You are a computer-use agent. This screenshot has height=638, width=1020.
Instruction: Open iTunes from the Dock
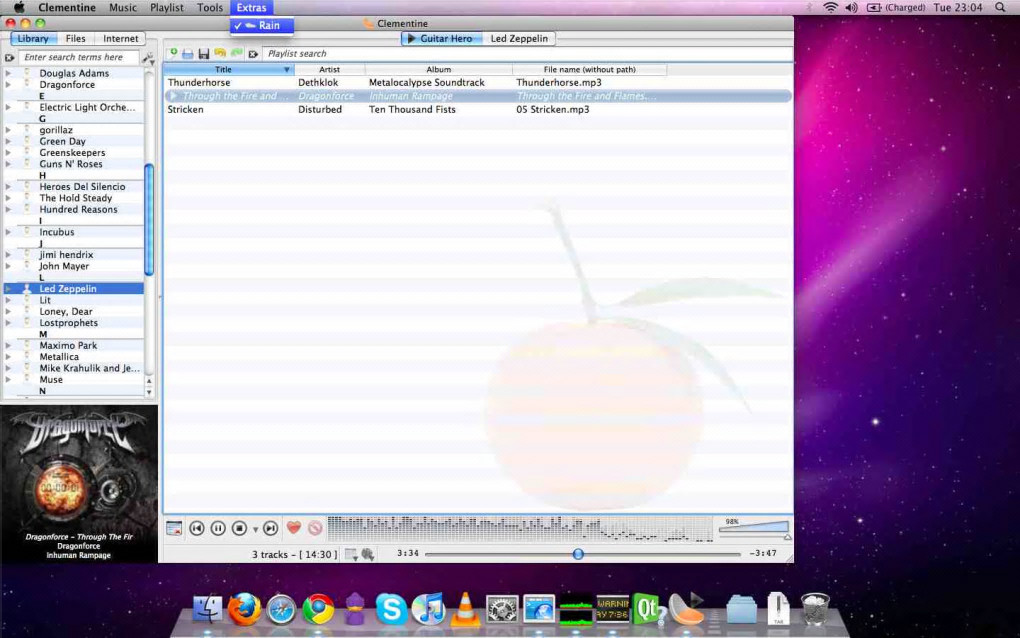pyautogui.click(x=428, y=610)
